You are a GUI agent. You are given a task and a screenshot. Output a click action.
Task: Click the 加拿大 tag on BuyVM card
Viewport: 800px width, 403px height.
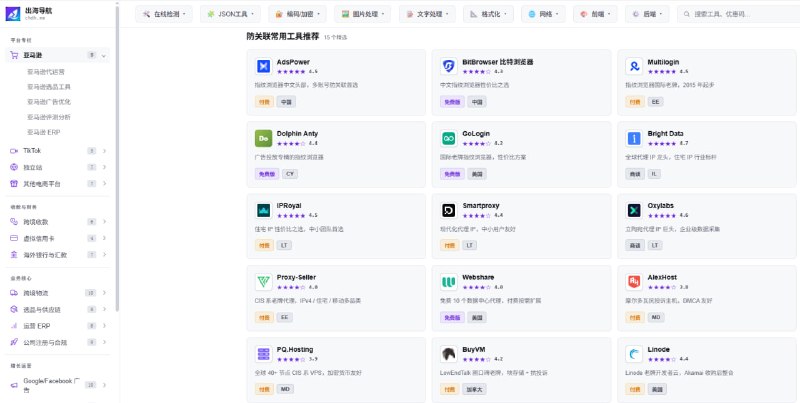coord(472,389)
